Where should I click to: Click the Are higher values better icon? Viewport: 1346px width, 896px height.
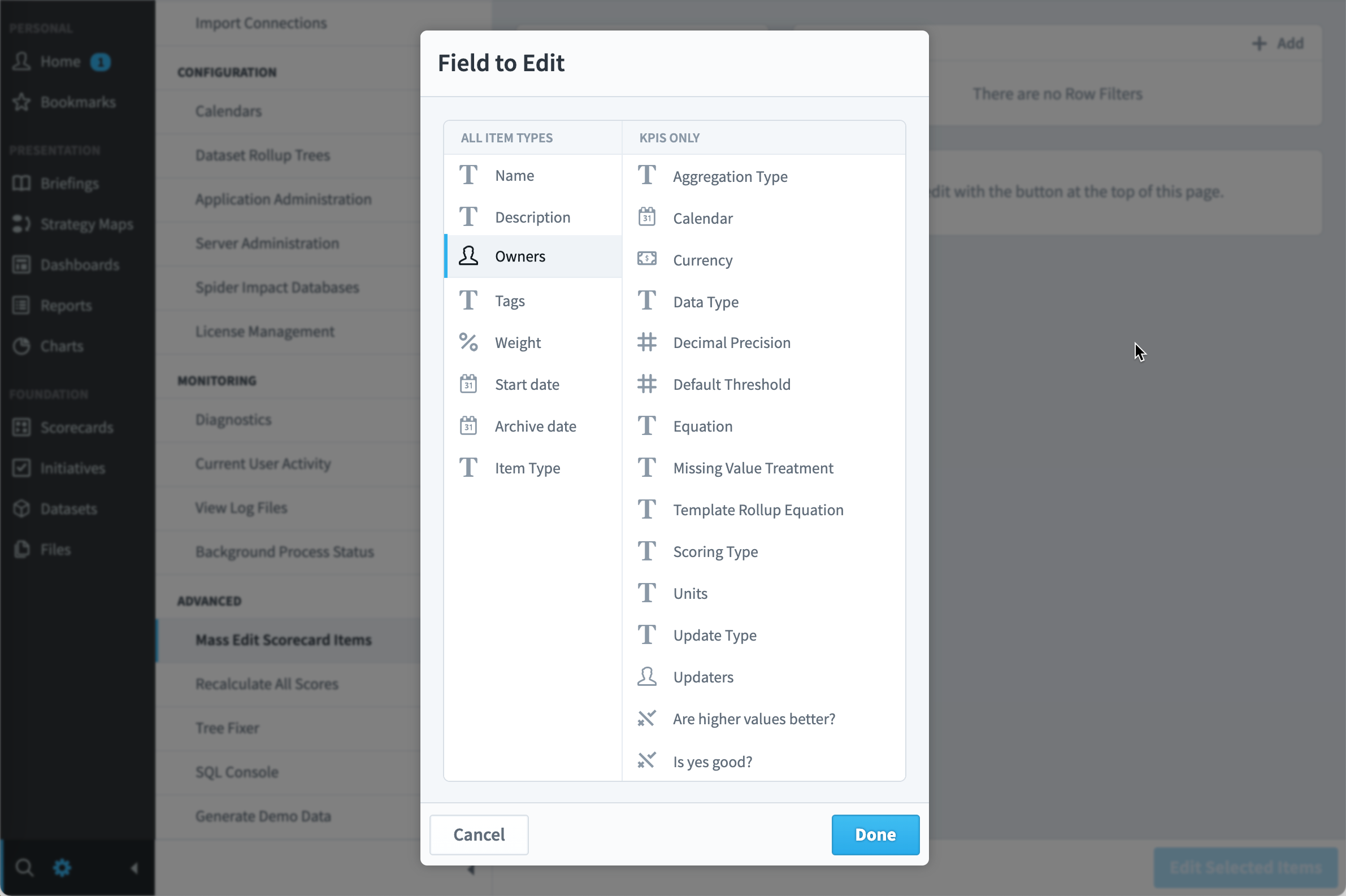pyautogui.click(x=646, y=718)
